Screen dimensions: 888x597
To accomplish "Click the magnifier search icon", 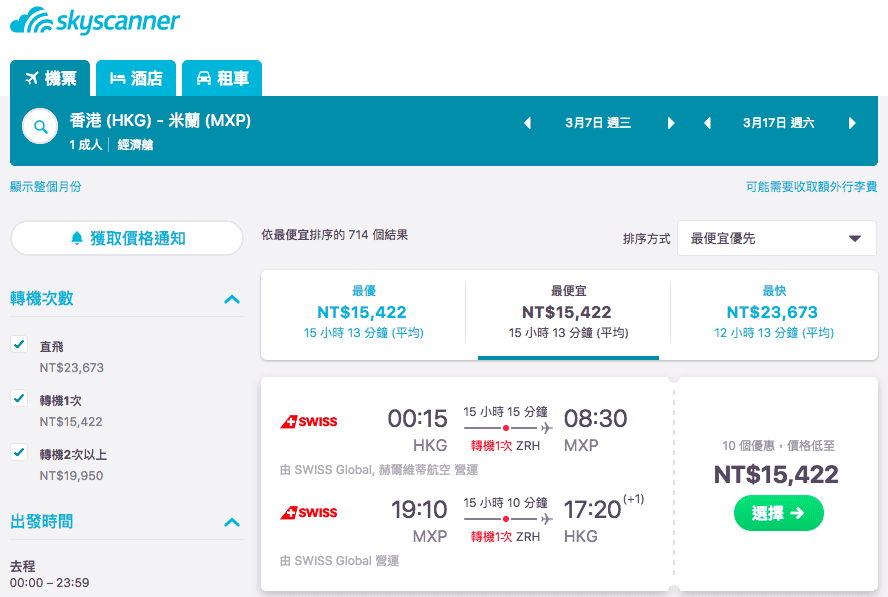I will (x=40, y=126).
